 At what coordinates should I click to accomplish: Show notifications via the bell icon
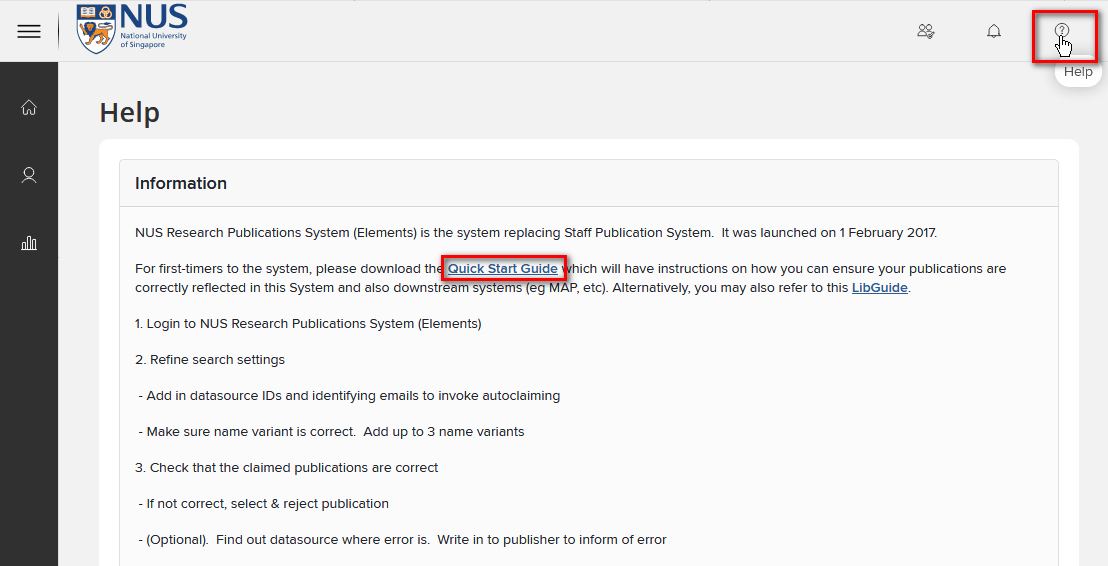(994, 31)
